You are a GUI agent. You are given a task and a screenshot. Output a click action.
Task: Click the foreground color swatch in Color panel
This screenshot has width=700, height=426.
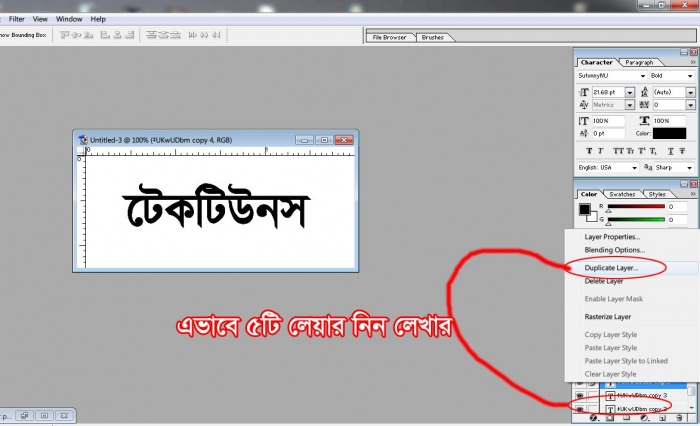[584, 209]
